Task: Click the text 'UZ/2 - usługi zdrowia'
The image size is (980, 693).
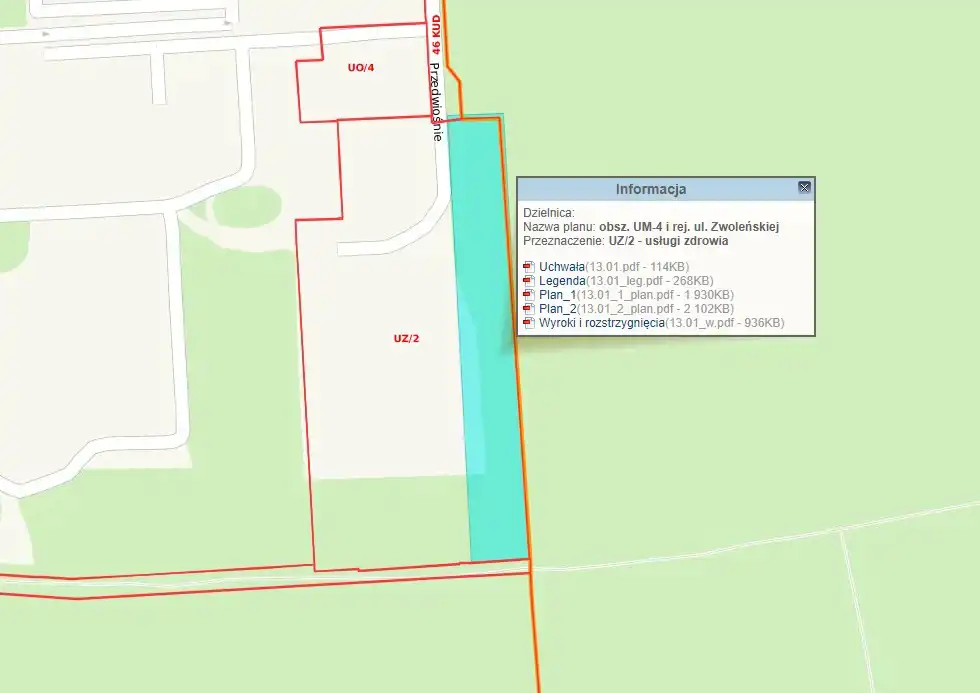Action: coord(668,241)
